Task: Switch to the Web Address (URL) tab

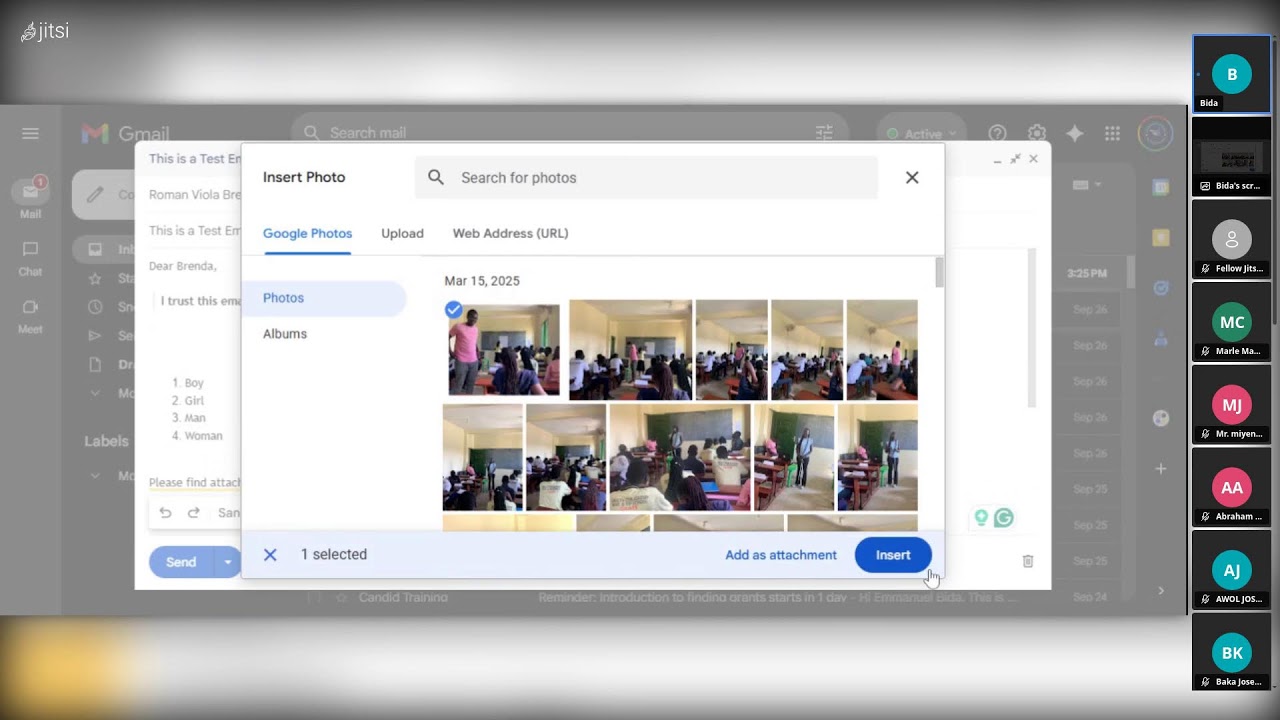Action: (510, 233)
